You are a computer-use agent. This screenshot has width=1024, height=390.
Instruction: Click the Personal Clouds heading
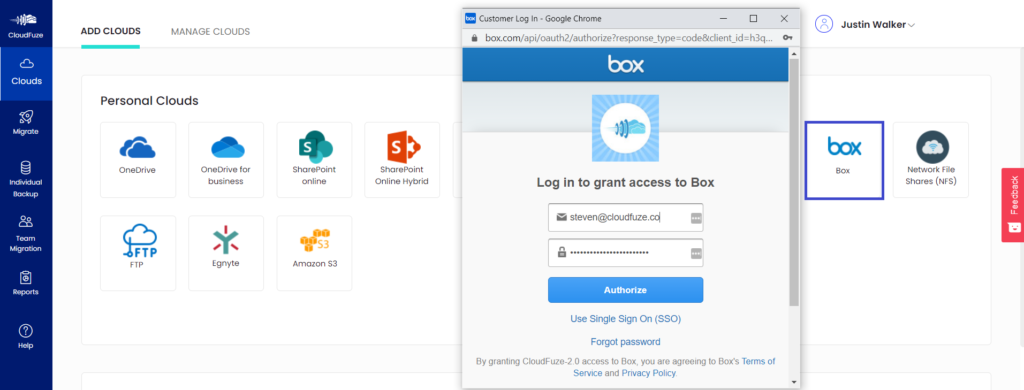[150, 101]
